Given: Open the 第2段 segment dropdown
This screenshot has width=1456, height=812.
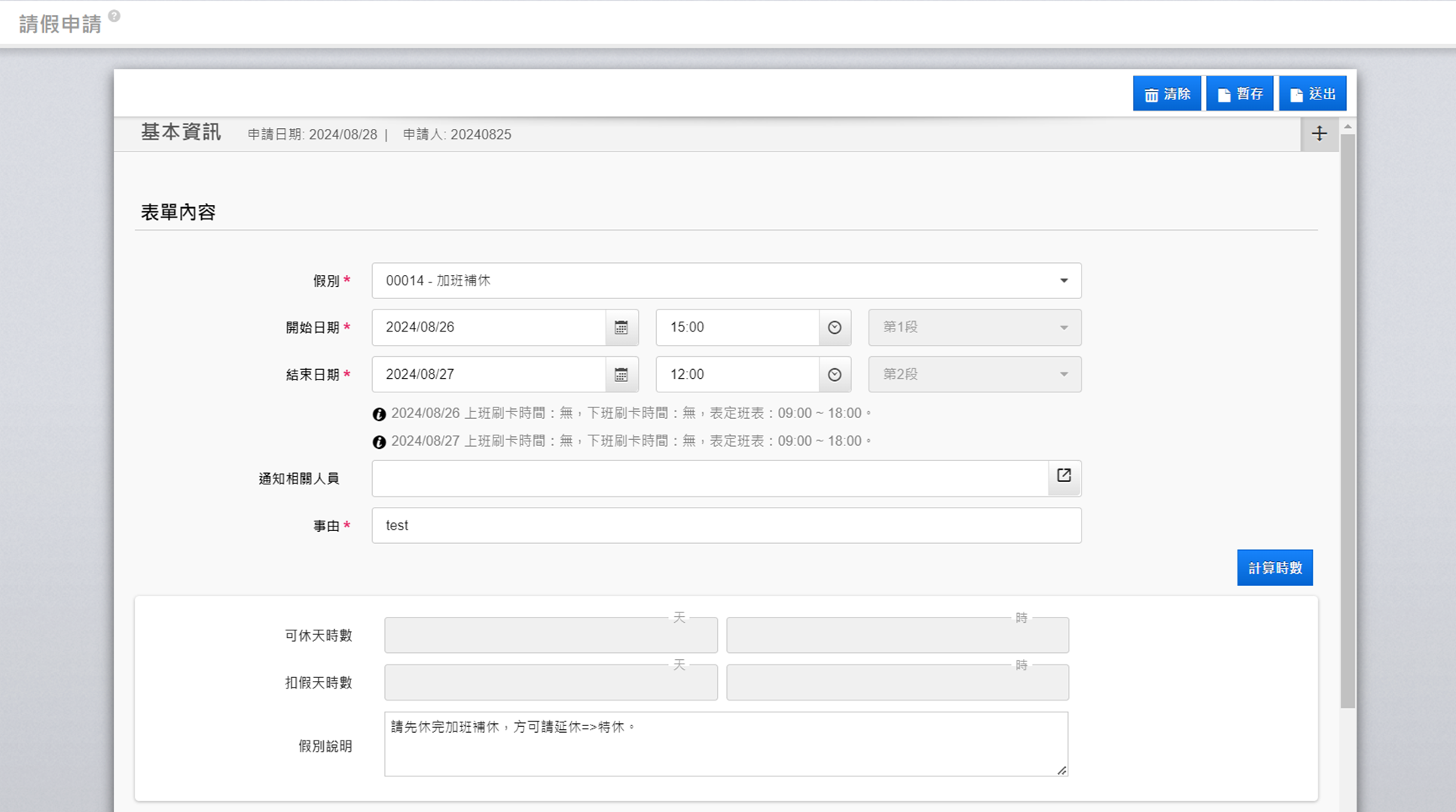Looking at the screenshot, I should coord(974,374).
